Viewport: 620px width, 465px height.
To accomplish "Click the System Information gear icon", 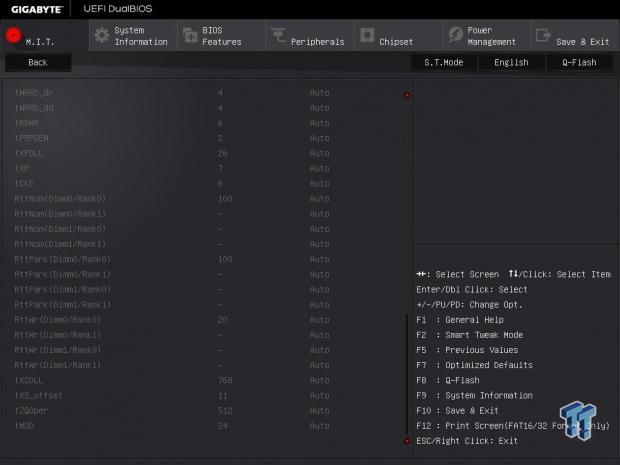I will (x=102, y=36).
